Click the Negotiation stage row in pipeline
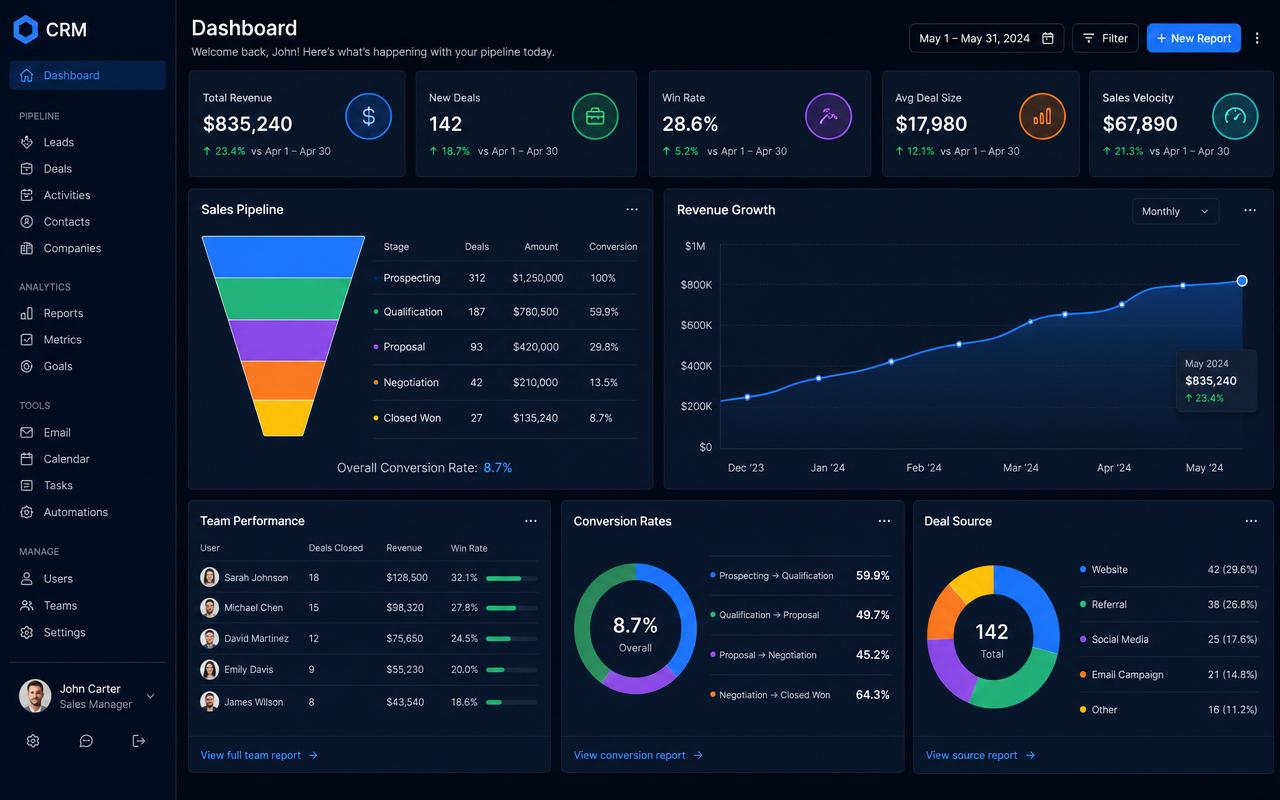 coord(505,382)
